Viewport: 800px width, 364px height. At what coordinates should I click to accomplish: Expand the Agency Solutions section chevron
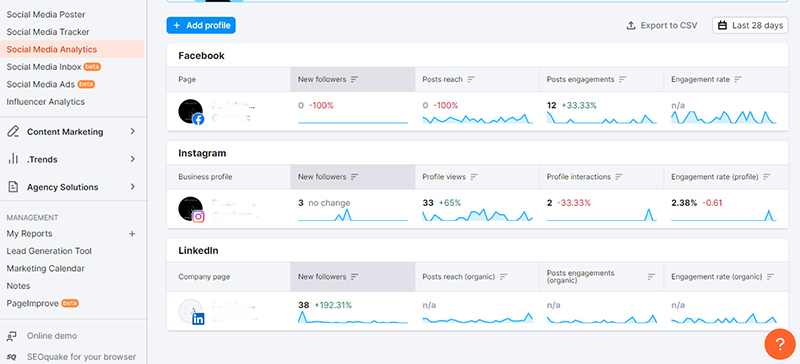coord(133,187)
